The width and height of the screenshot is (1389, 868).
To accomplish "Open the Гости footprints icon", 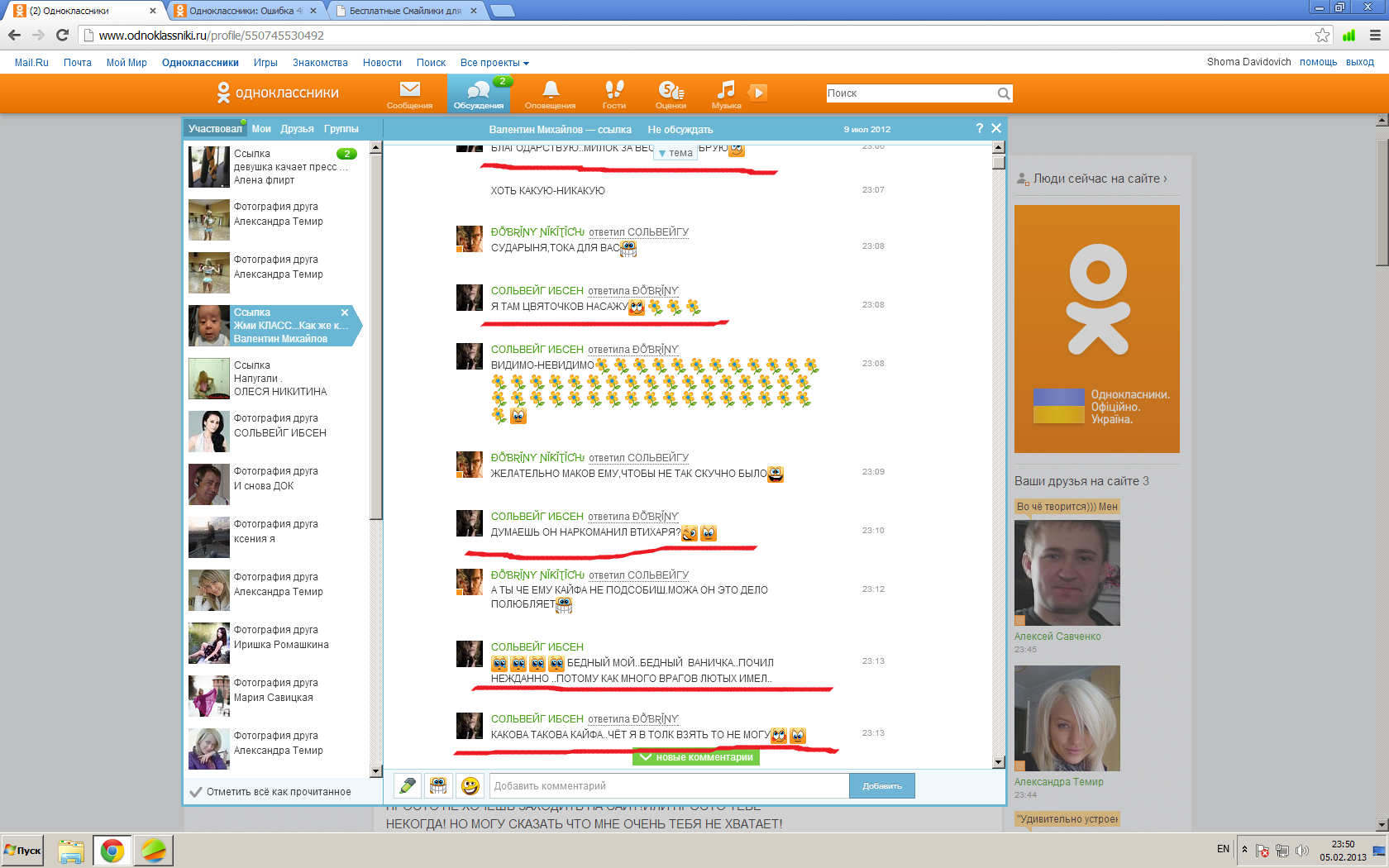I will [614, 93].
